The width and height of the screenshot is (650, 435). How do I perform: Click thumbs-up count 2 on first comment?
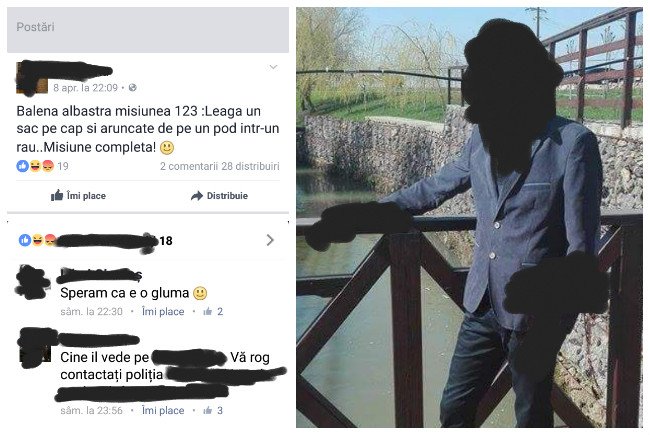213,311
